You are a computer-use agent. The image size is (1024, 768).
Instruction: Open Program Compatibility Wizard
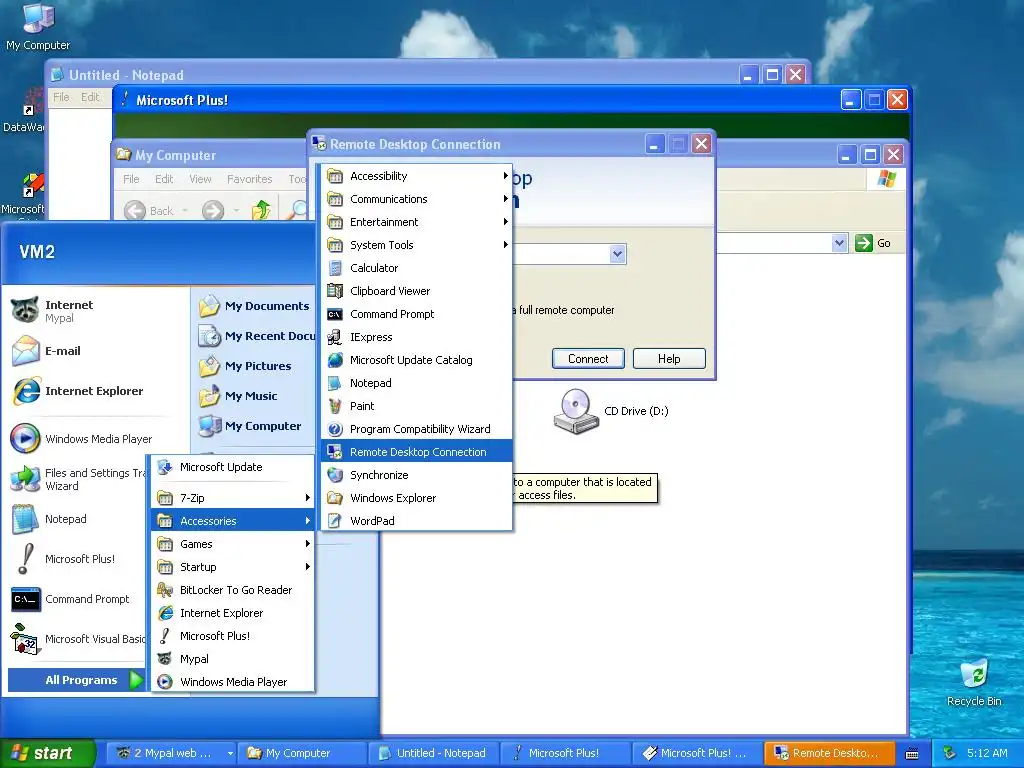(417, 429)
